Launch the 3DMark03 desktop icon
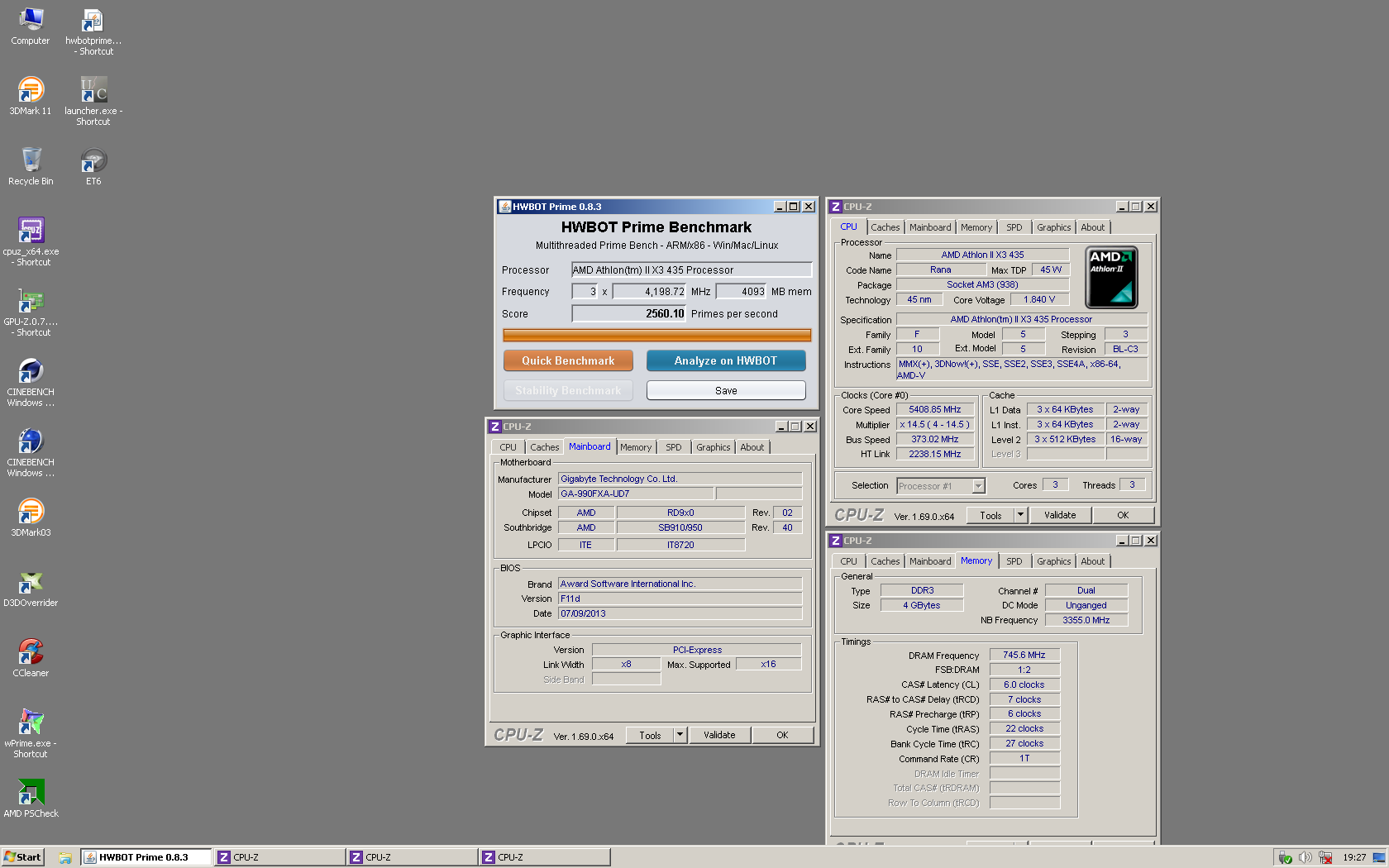Image resolution: width=1389 pixels, height=868 pixels. tap(31, 517)
